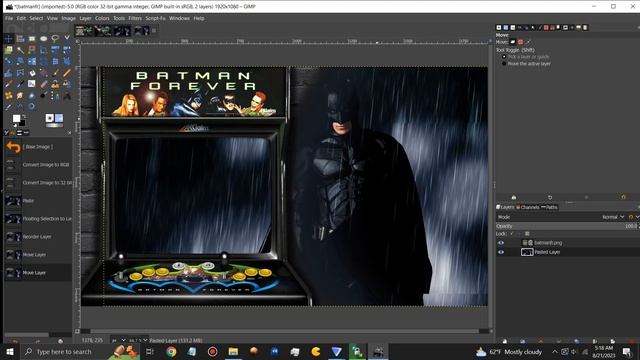Image resolution: width=640 pixels, height=360 pixels.
Task: Revert to Base Image in undo history
Action: 38,147
